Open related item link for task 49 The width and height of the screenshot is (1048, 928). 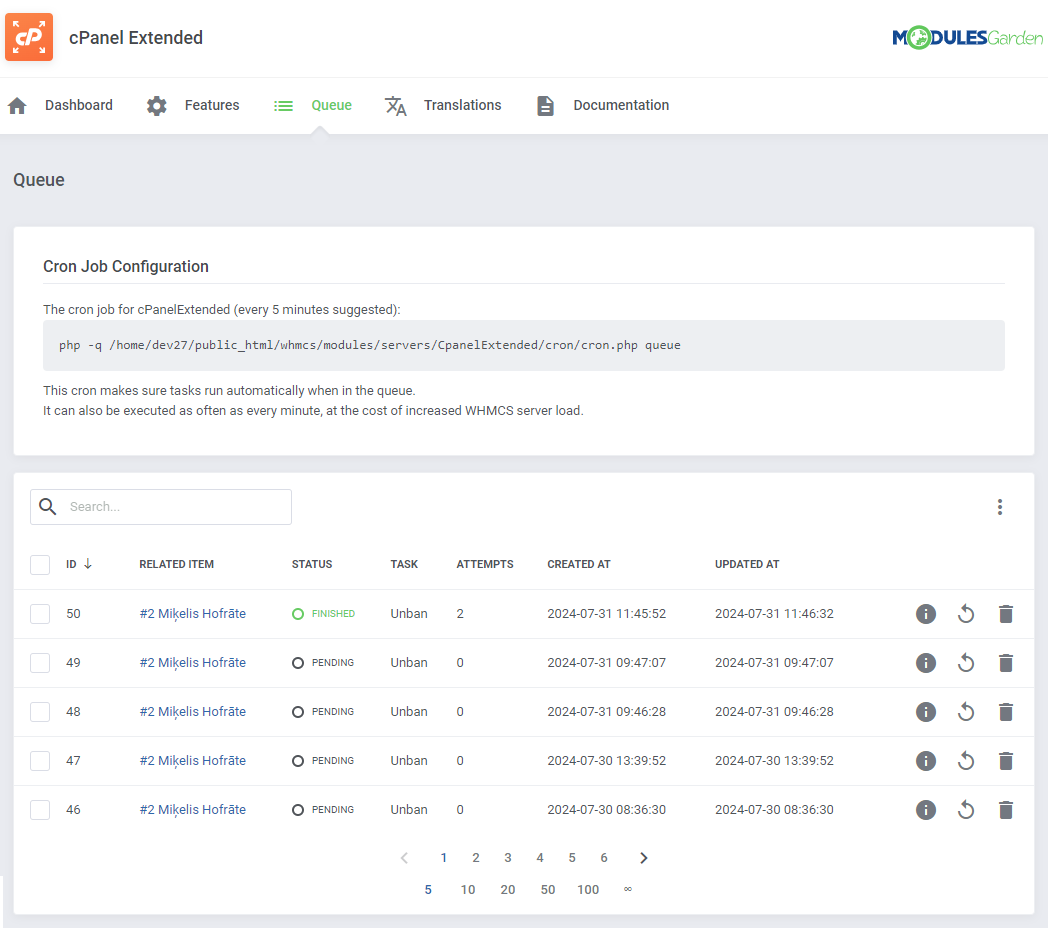[x=192, y=663]
